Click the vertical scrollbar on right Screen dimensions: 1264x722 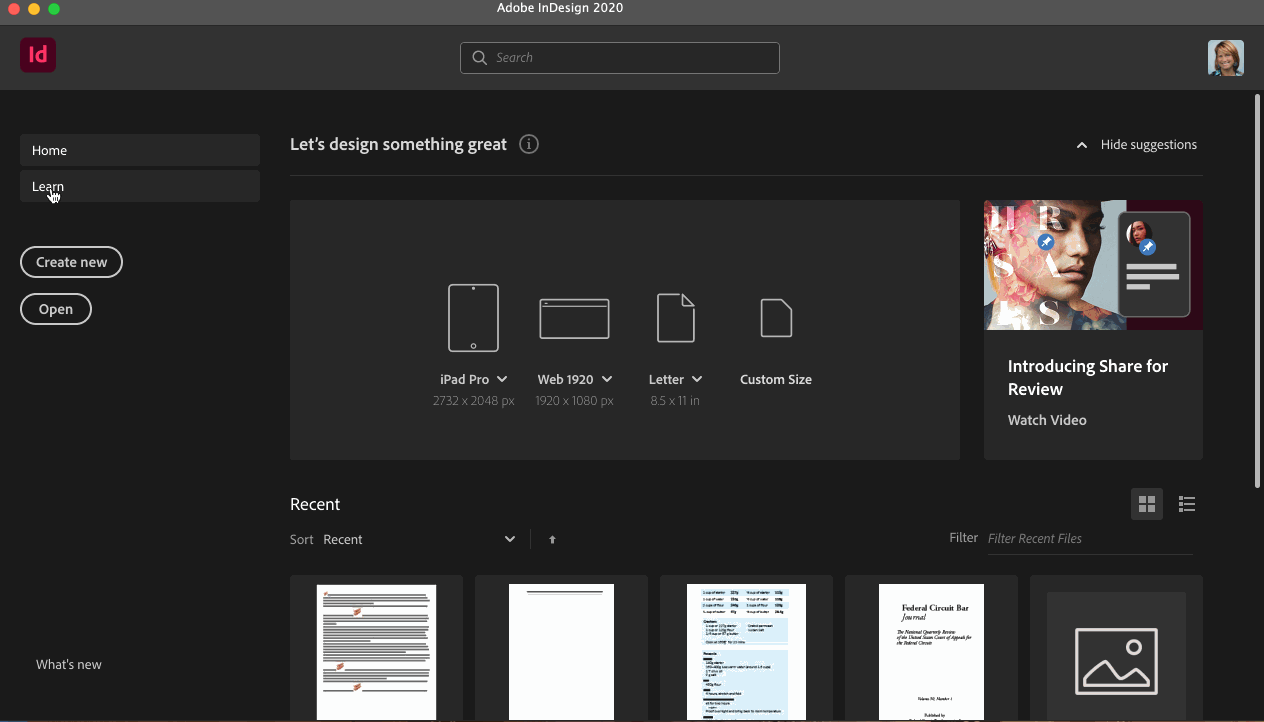(x=1258, y=290)
